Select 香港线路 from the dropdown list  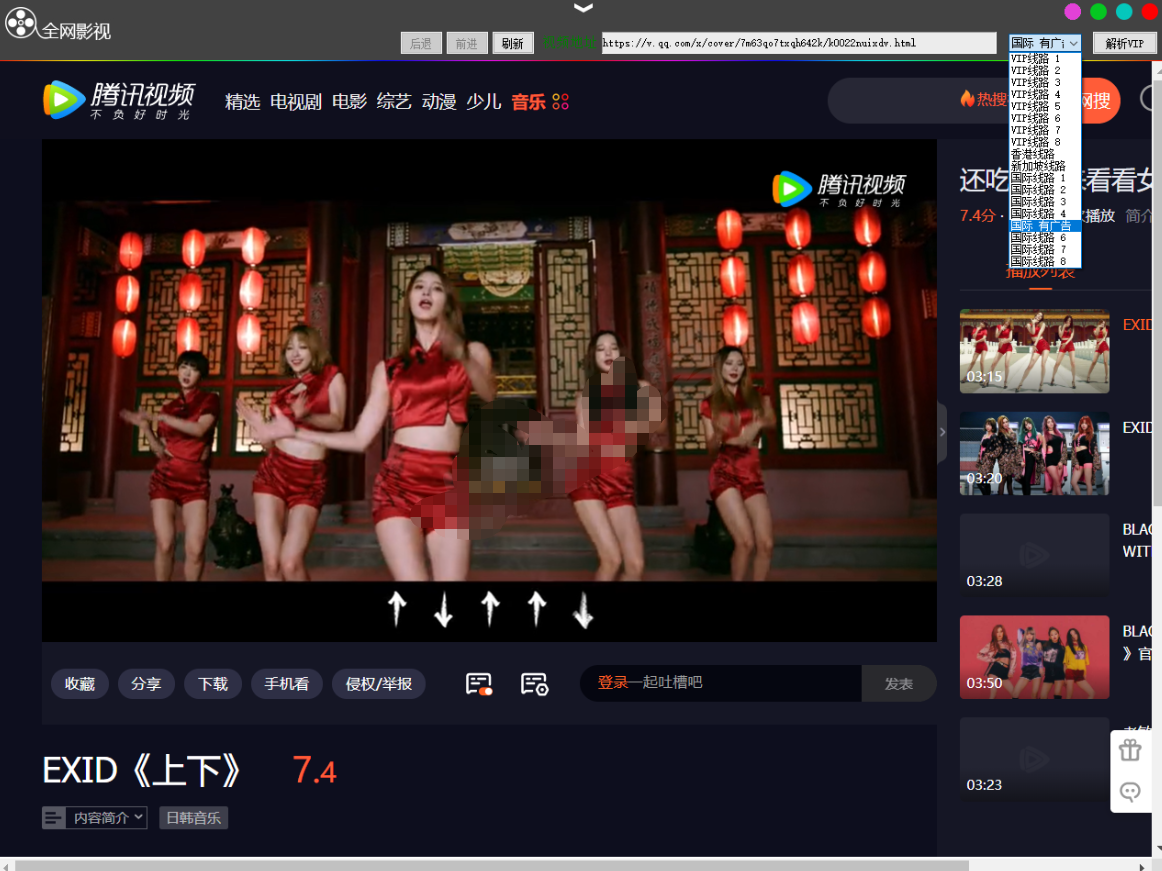1033,154
